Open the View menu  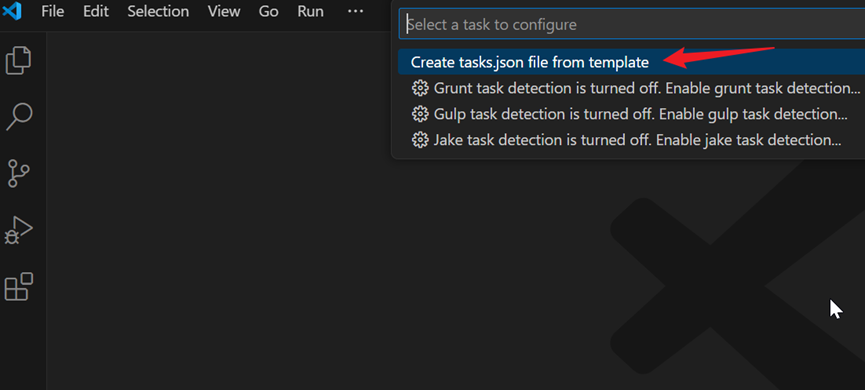[224, 11]
